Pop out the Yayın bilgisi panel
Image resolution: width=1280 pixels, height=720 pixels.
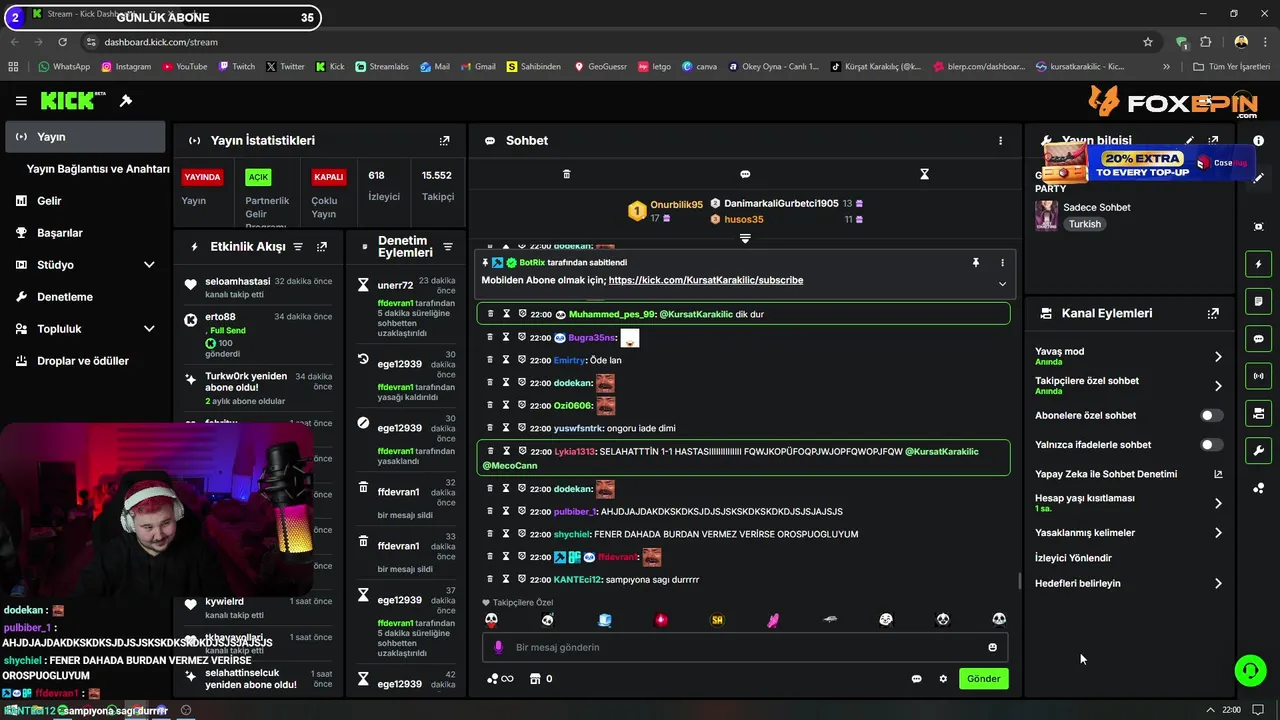[1213, 141]
